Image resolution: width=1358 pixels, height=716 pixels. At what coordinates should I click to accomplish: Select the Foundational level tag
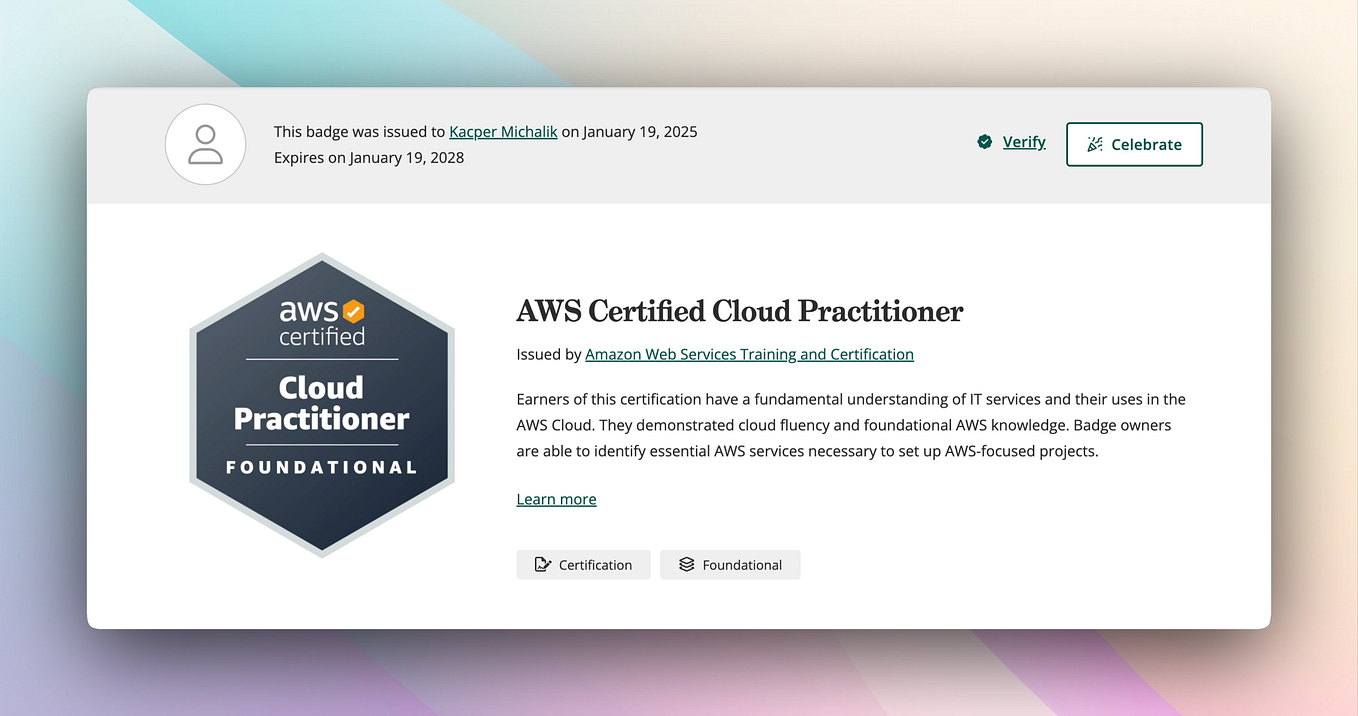pos(729,564)
